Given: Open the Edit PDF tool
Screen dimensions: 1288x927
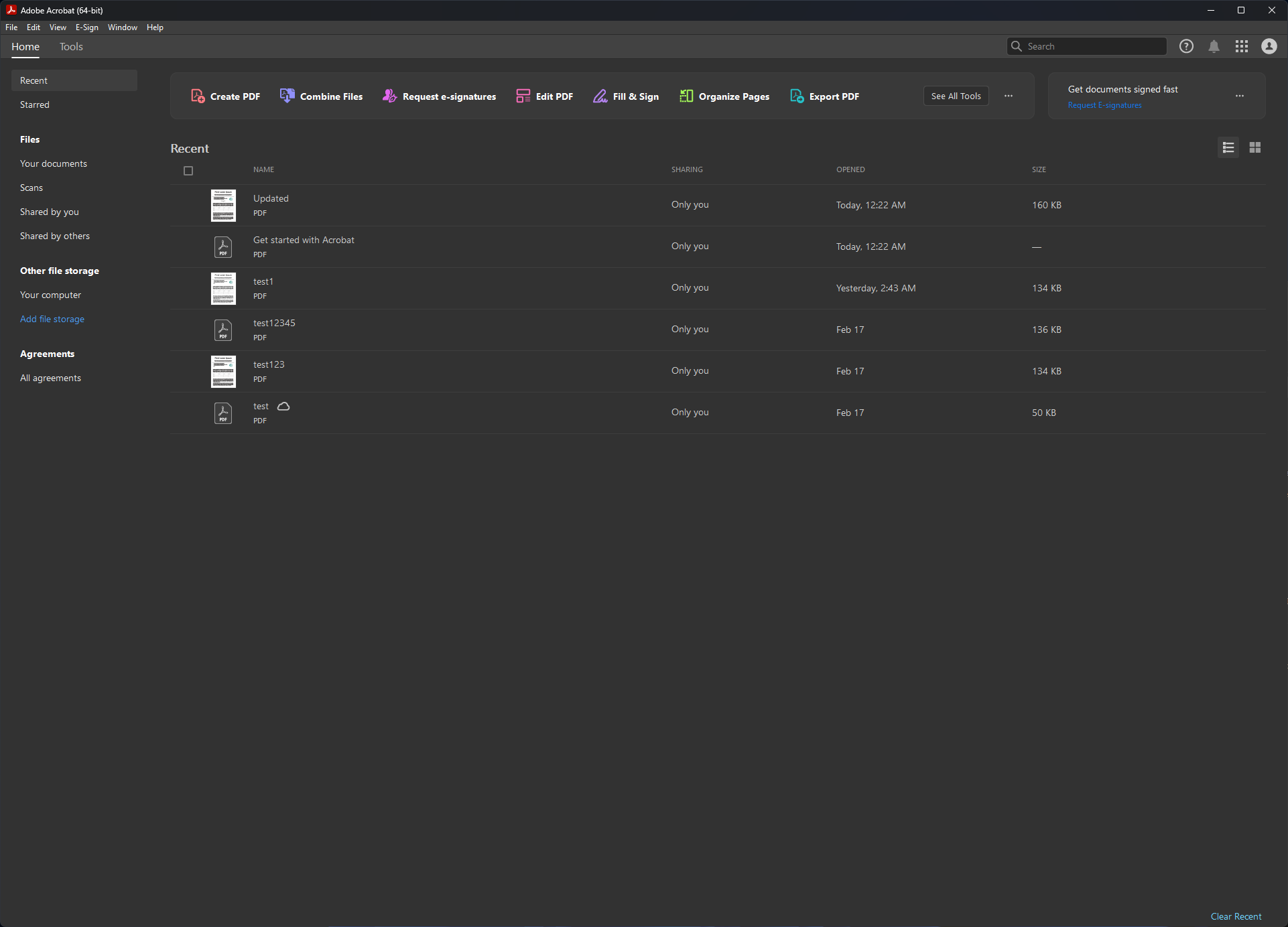Looking at the screenshot, I should (544, 96).
